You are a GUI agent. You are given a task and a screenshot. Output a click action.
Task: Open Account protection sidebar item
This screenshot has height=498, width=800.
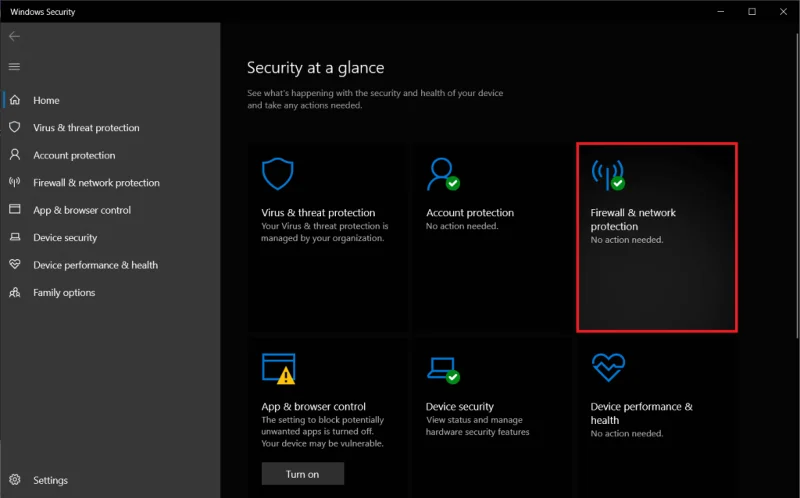coord(74,155)
